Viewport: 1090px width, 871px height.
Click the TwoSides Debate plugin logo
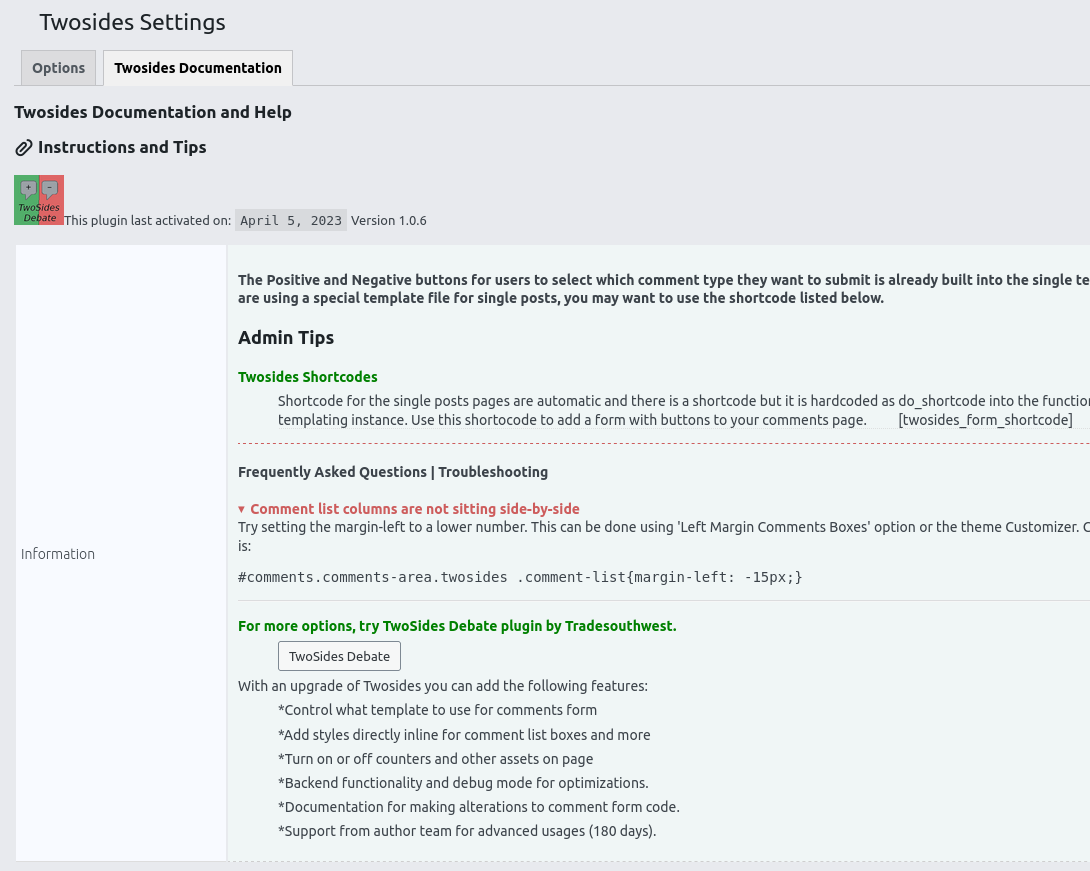pos(39,200)
